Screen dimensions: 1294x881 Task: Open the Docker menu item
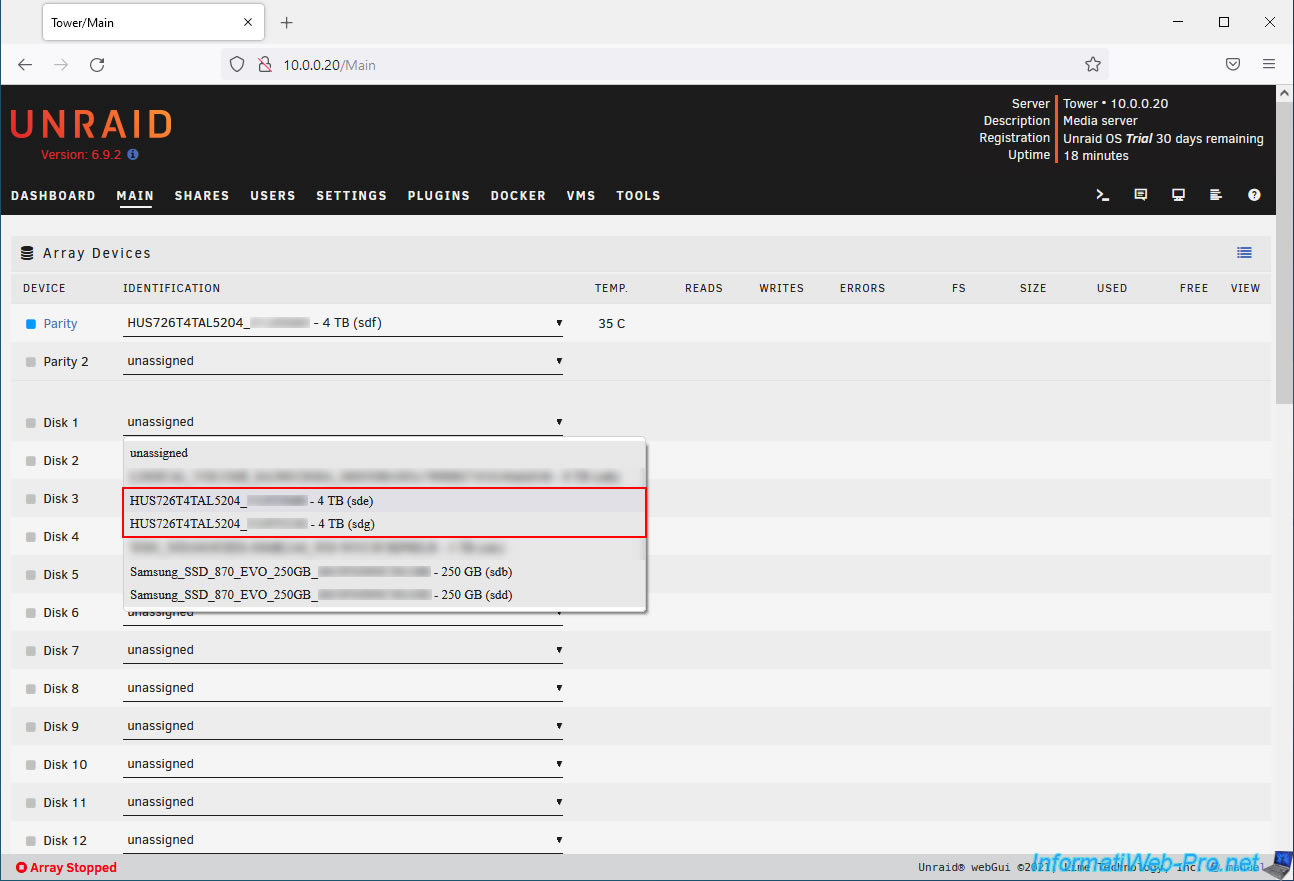518,196
